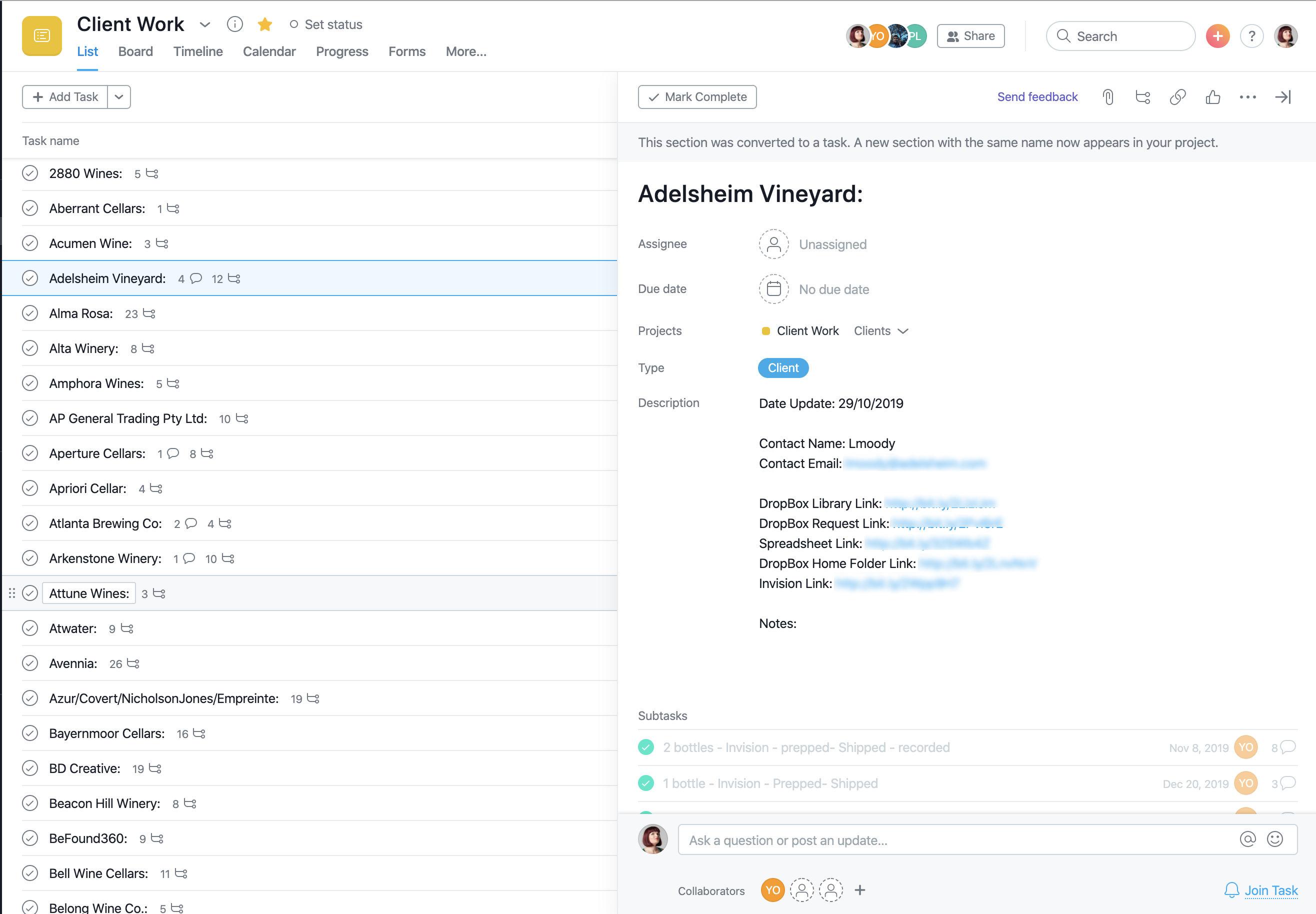Click the attachment paperclip icon

click(1107, 97)
